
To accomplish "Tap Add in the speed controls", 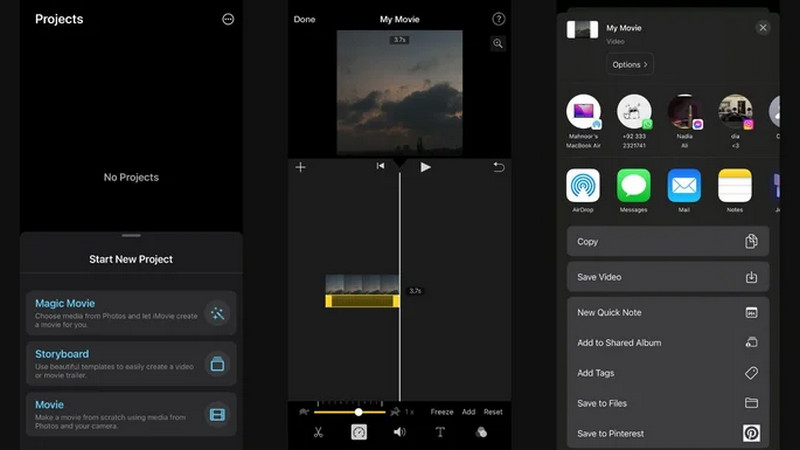I will [x=468, y=412].
